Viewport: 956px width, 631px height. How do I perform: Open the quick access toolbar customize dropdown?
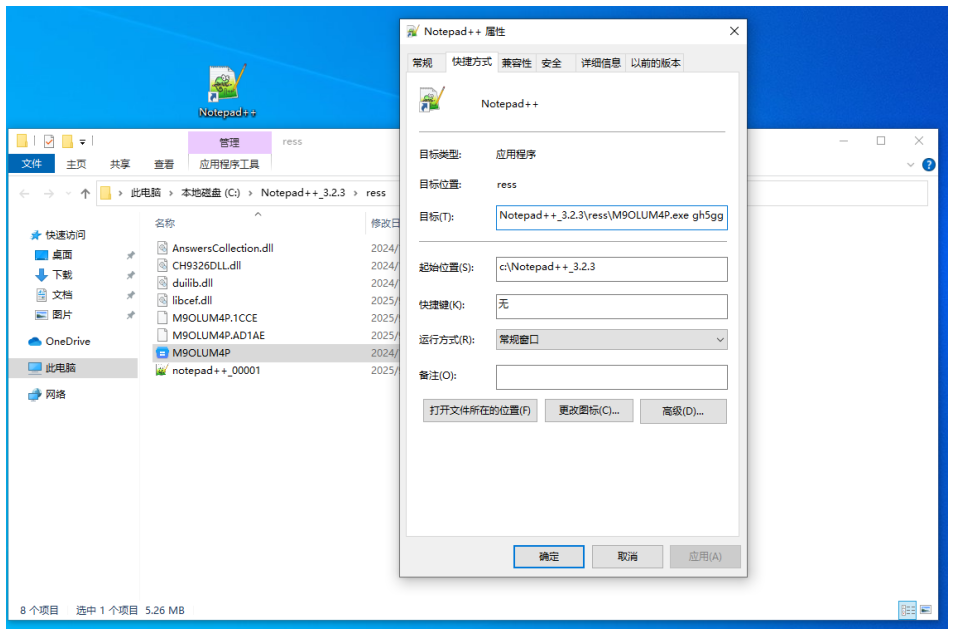(83, 142)
